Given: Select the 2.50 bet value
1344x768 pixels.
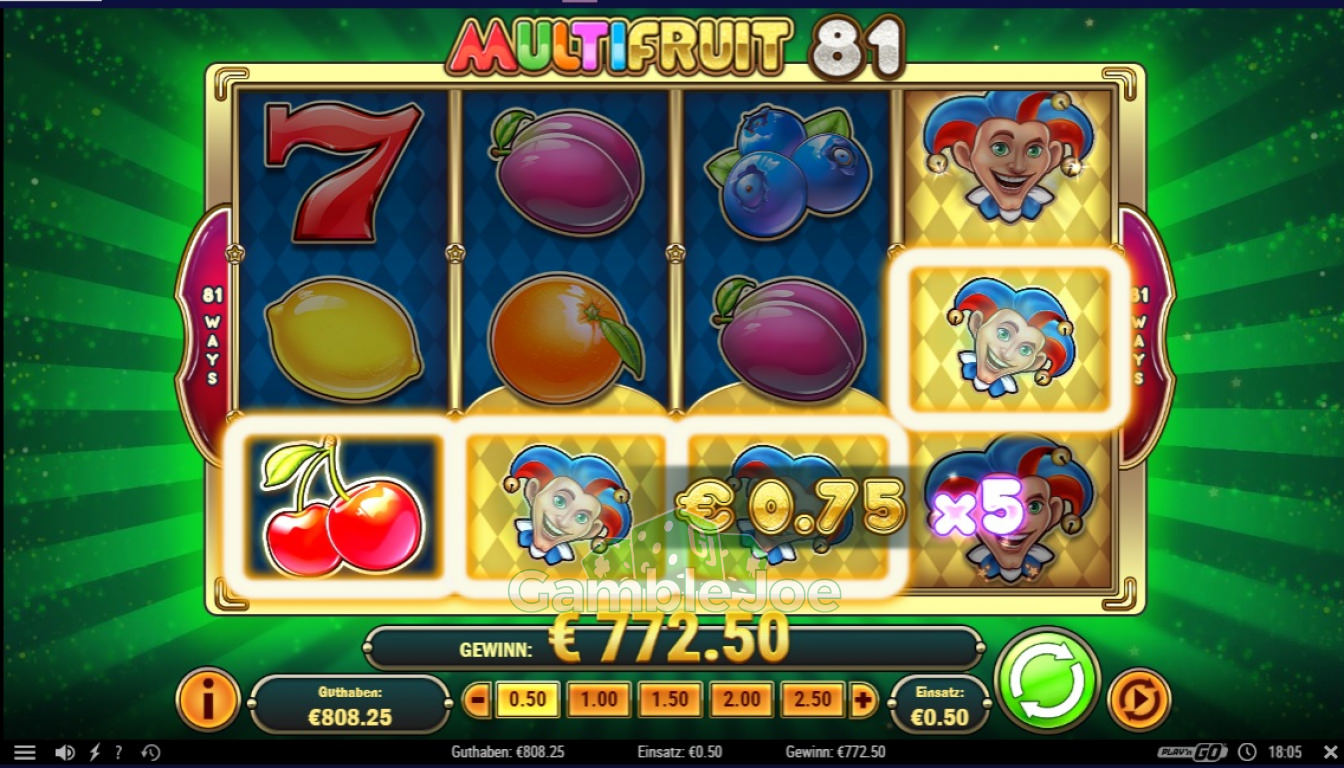Looking at the screenshot, I should [x=813, y=700].
